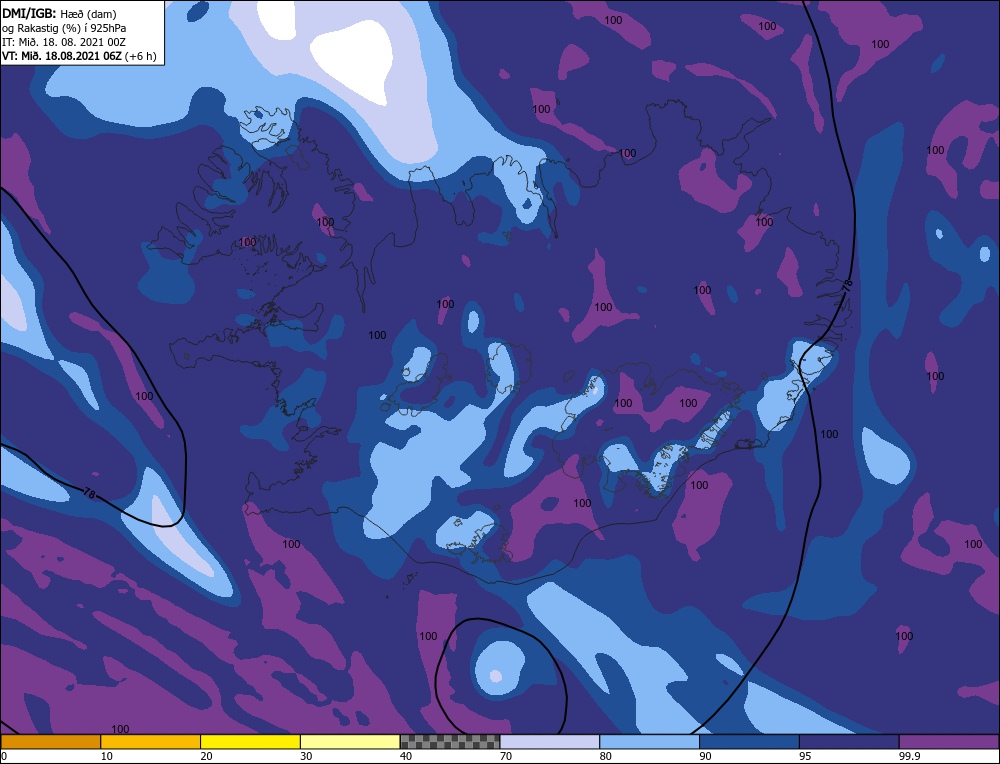
Task: Click the 'og Rakastig (%) í 925hPa' line
Action: (64, 28)
